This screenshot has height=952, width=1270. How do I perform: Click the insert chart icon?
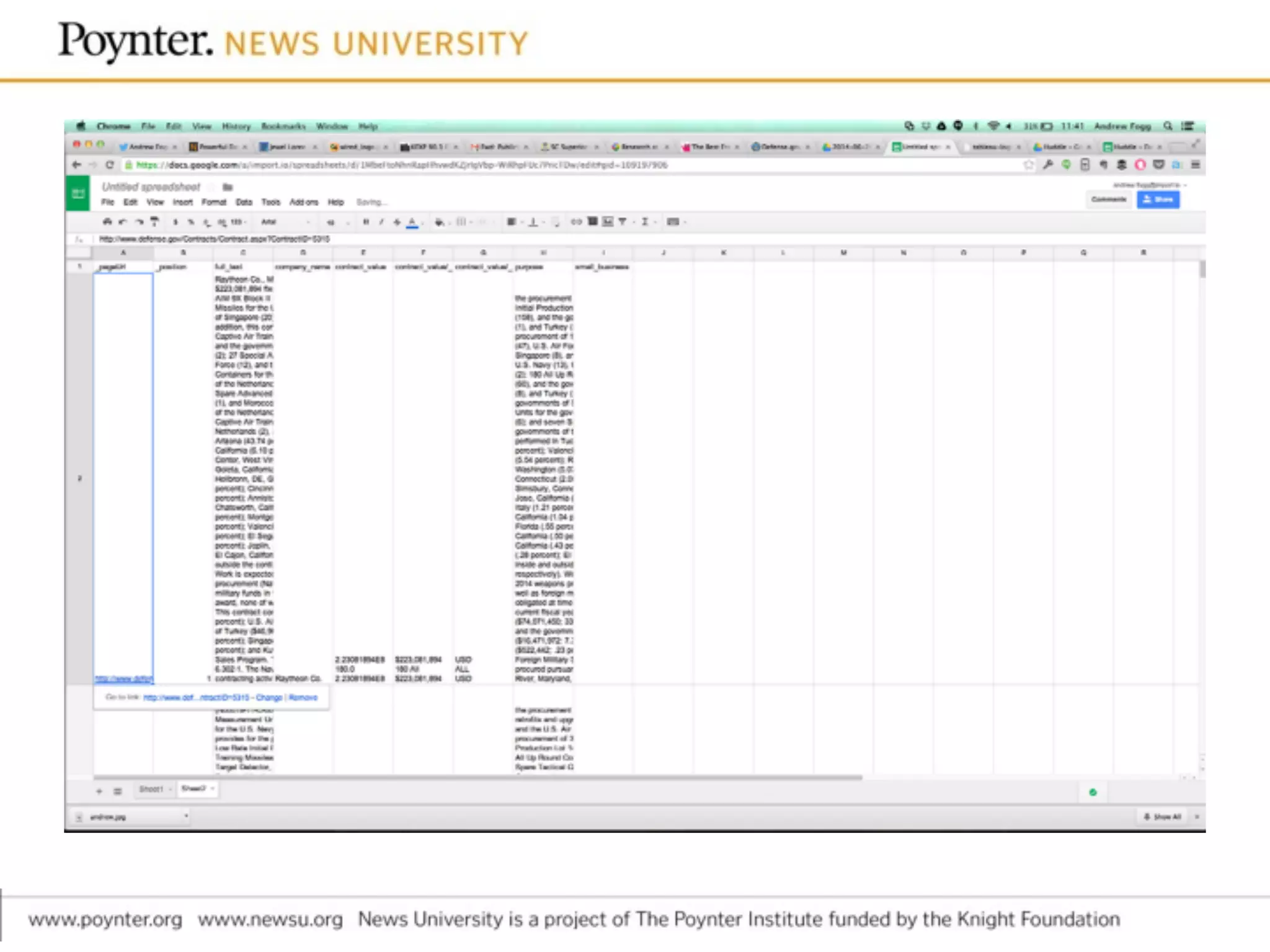(x=608, y=222)
